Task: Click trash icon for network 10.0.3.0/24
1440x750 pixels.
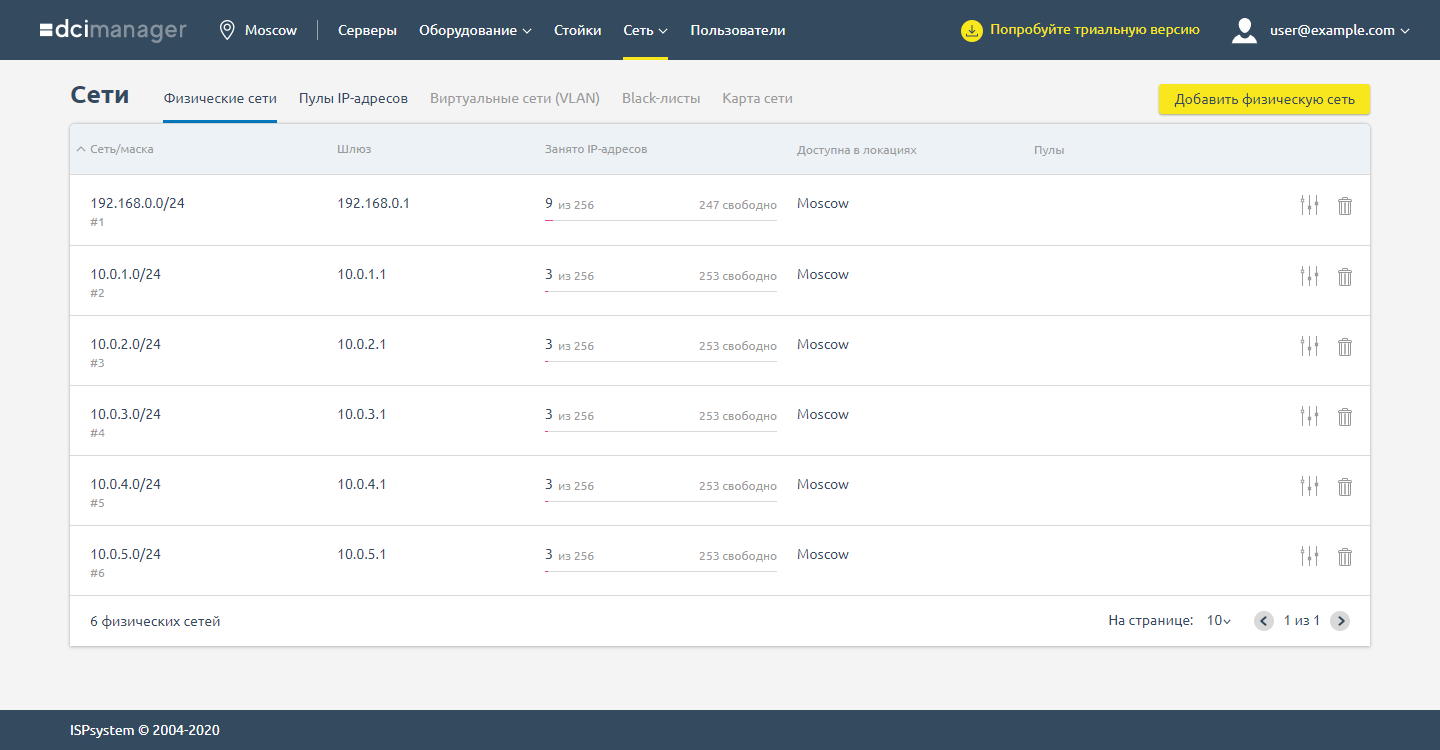Action: [1345, 416]
